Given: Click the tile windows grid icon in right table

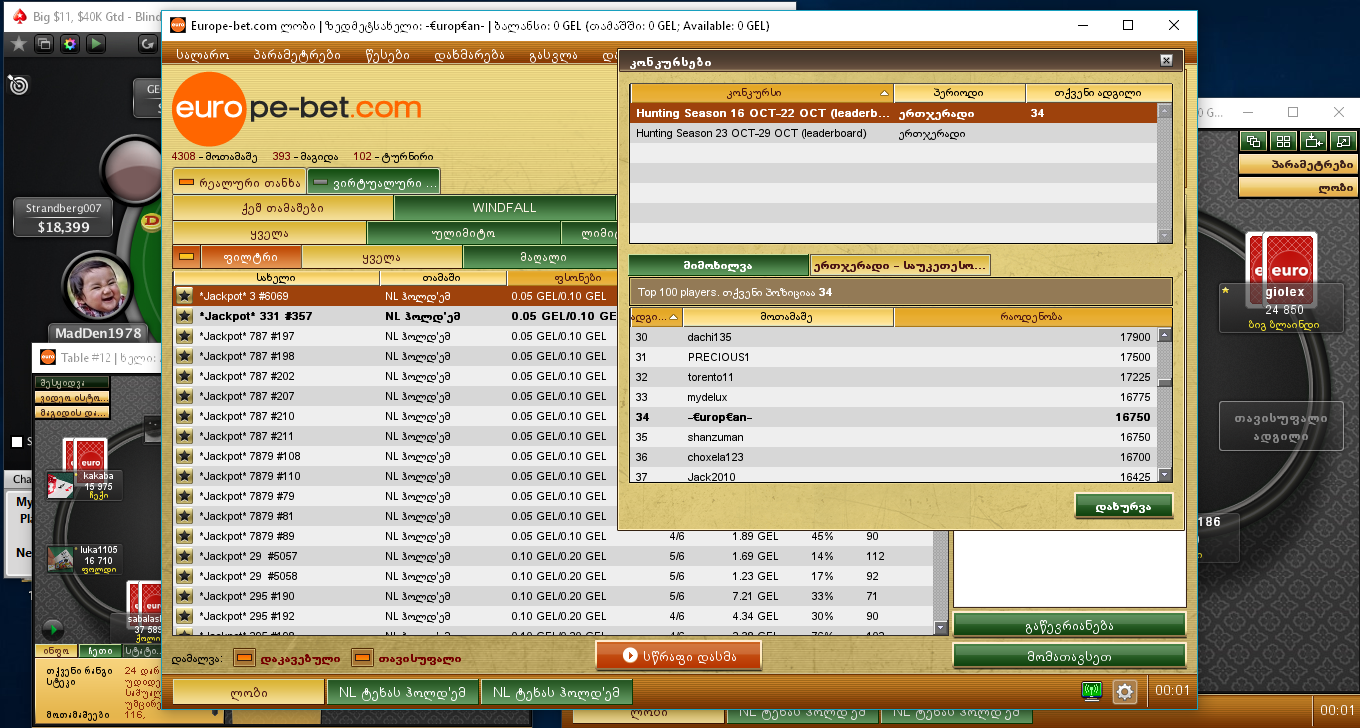Looking at the screenshot, I should click(1283, 141).
